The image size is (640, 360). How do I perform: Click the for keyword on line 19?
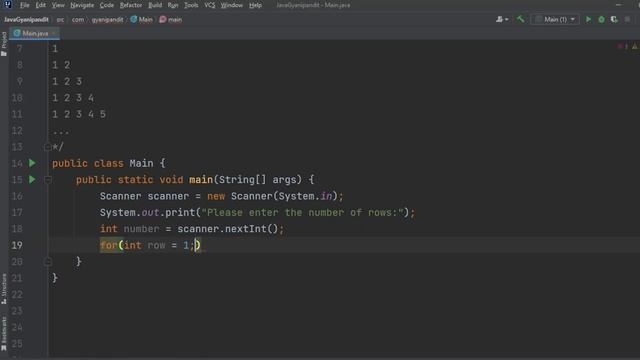tap(109, 245)
